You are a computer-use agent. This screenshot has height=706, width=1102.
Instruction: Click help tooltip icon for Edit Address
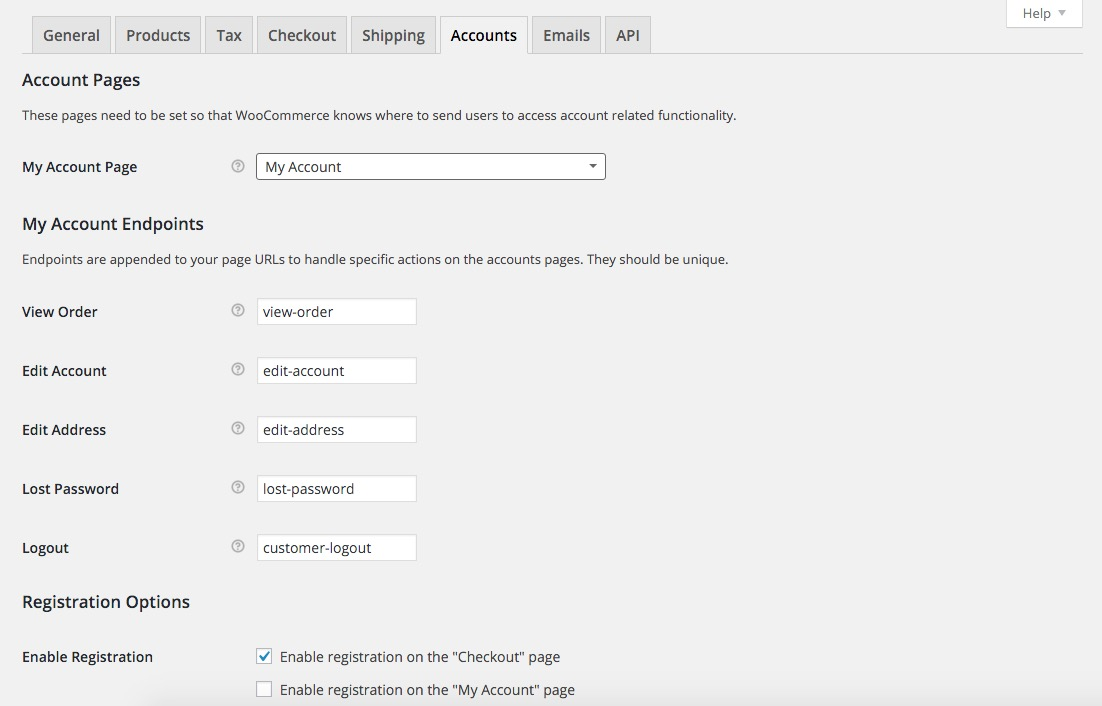coord(238,429)
